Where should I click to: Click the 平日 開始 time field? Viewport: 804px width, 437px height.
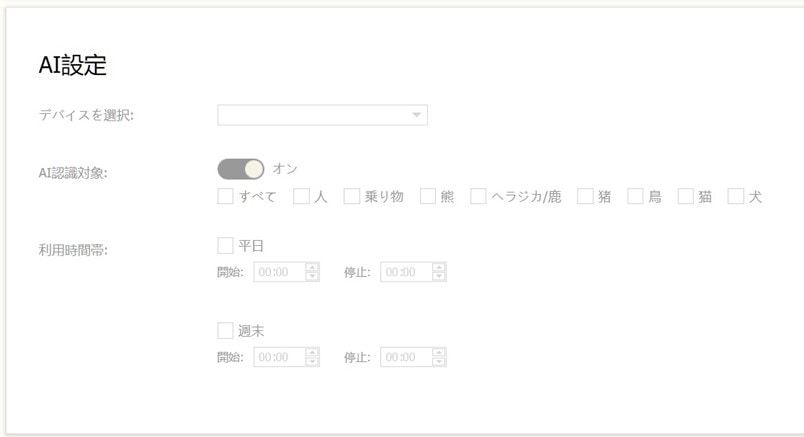tap(279, 272)
